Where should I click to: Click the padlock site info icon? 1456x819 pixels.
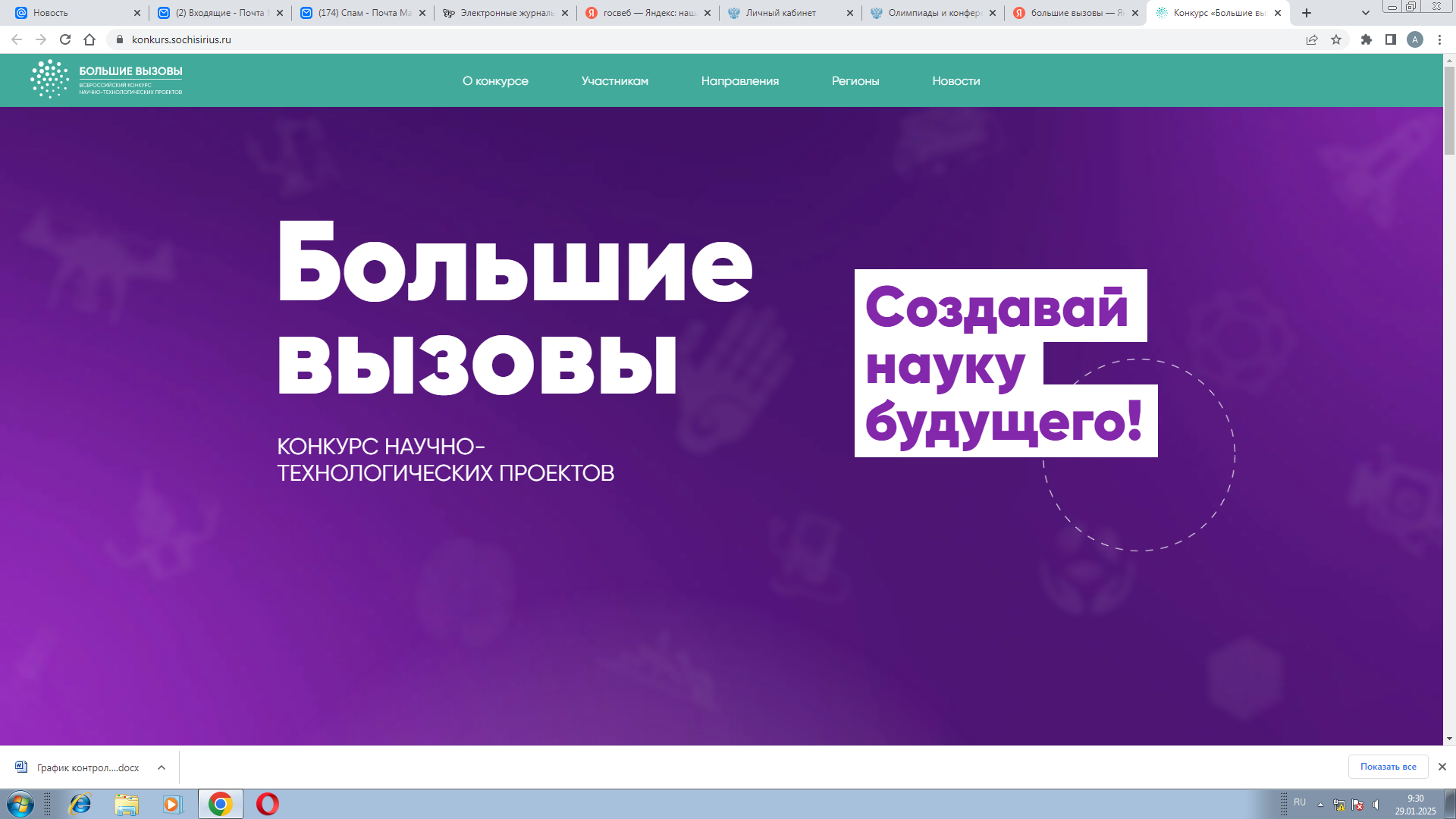[119, 39]
